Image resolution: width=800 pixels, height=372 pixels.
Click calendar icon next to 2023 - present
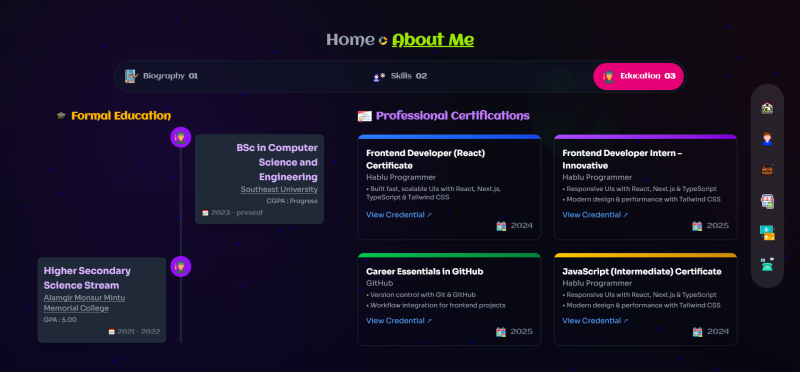tap(205, 213)
